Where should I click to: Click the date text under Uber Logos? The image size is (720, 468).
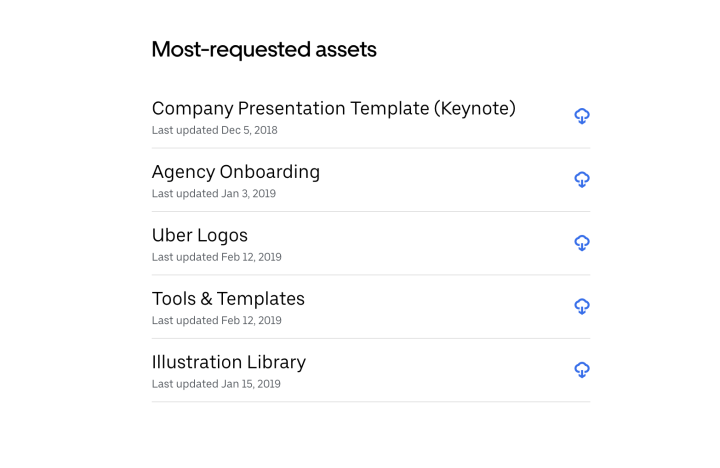pyautogui.click(x=217, y=257)
